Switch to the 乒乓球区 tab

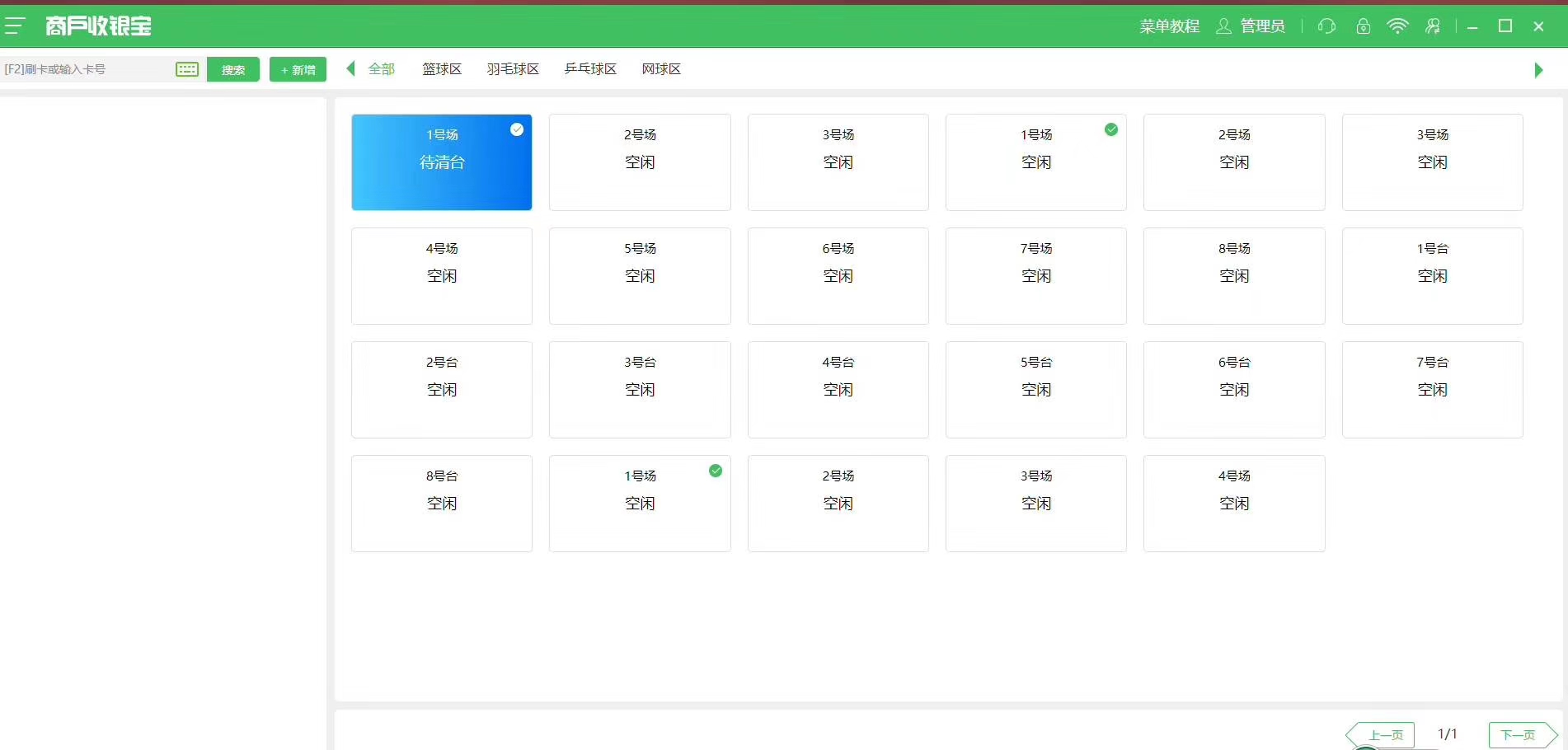pos(590,69)
